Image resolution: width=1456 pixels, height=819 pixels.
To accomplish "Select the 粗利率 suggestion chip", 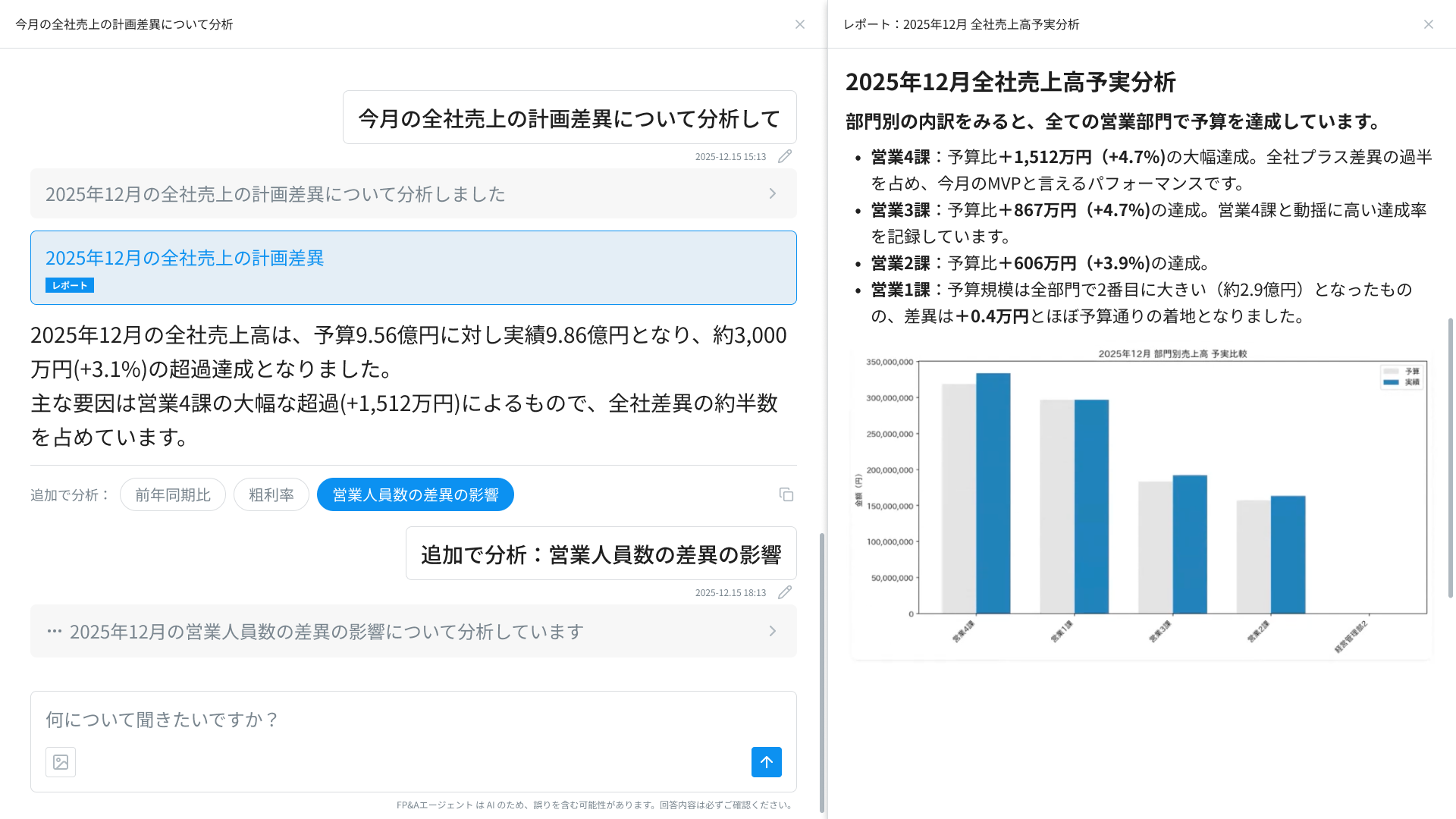I will [x=271, y=494].
